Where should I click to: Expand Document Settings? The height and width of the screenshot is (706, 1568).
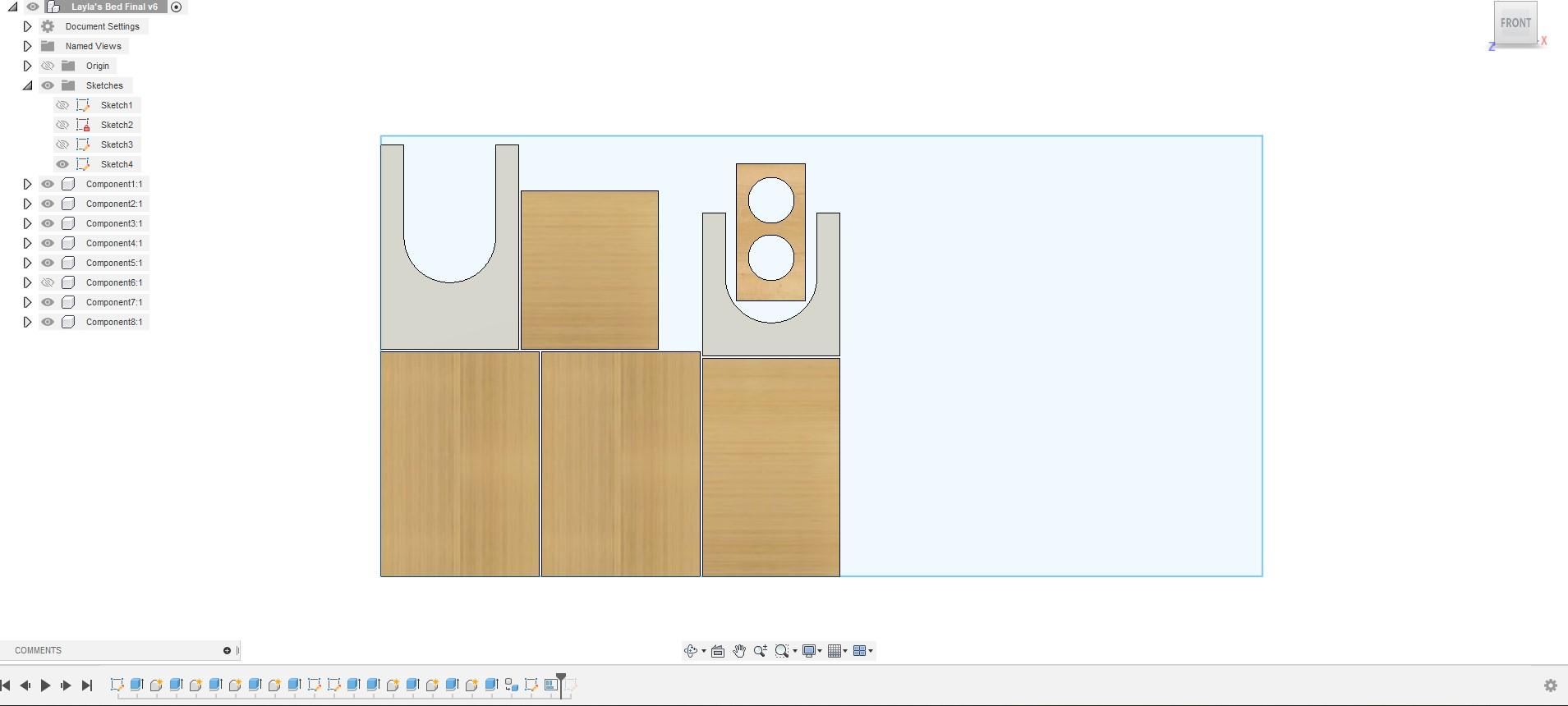tap(27, 26)
